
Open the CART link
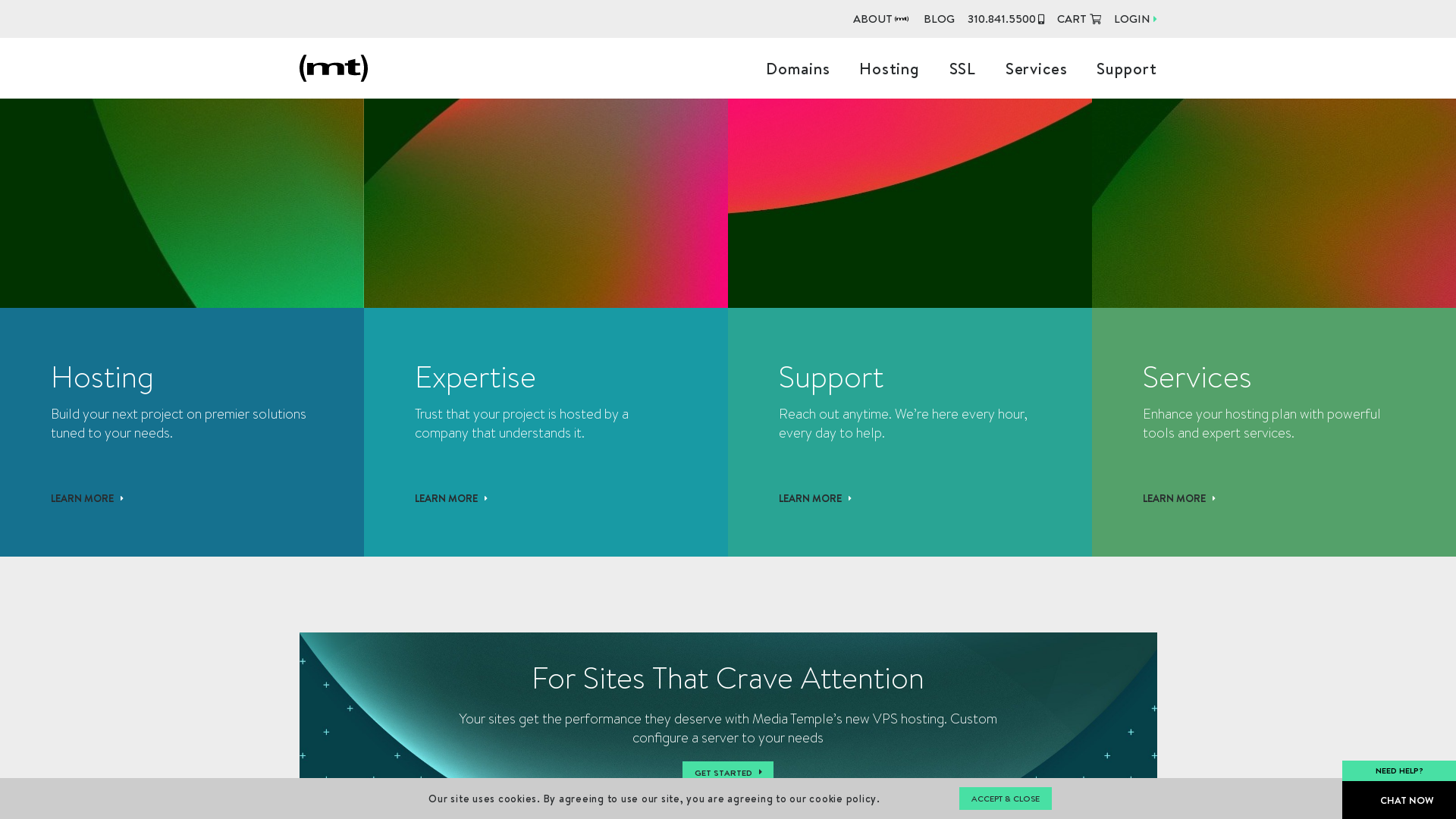pyautogui.click(x=1072, y=19)
